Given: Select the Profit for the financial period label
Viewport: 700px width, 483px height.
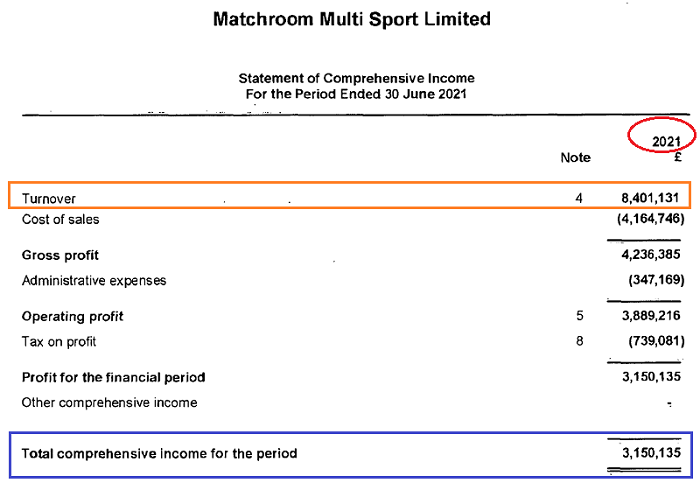Looking at the screenshot, I should click(x=113, y=377).
